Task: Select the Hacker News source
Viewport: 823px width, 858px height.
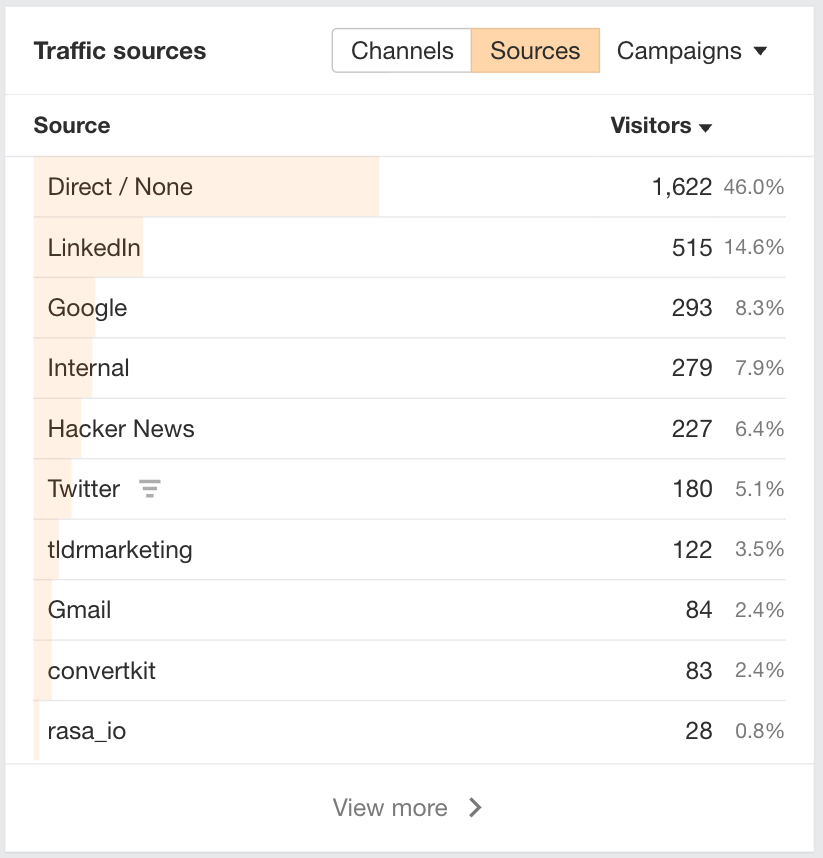Action: (120, 428)
